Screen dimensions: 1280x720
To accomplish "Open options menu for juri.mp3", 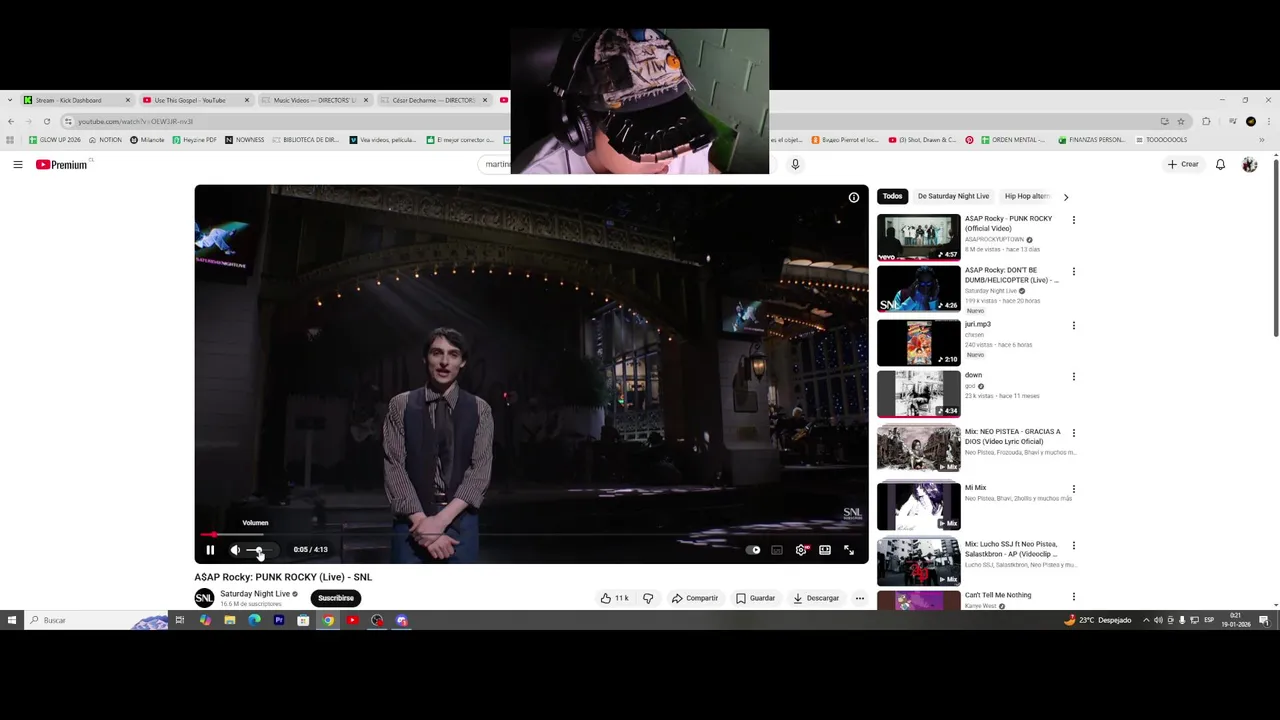I will click(1074, 326).
